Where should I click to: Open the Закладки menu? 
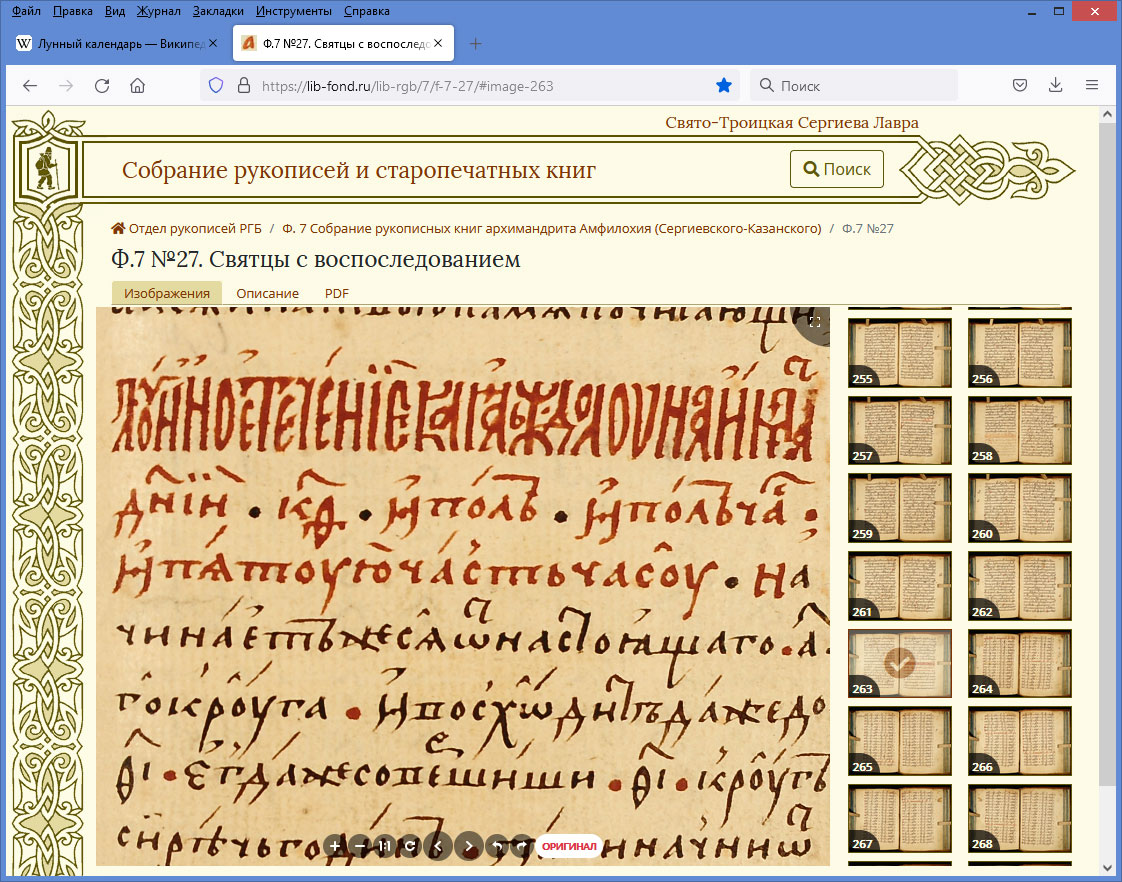pyautogui.click(x=218, y=11)
